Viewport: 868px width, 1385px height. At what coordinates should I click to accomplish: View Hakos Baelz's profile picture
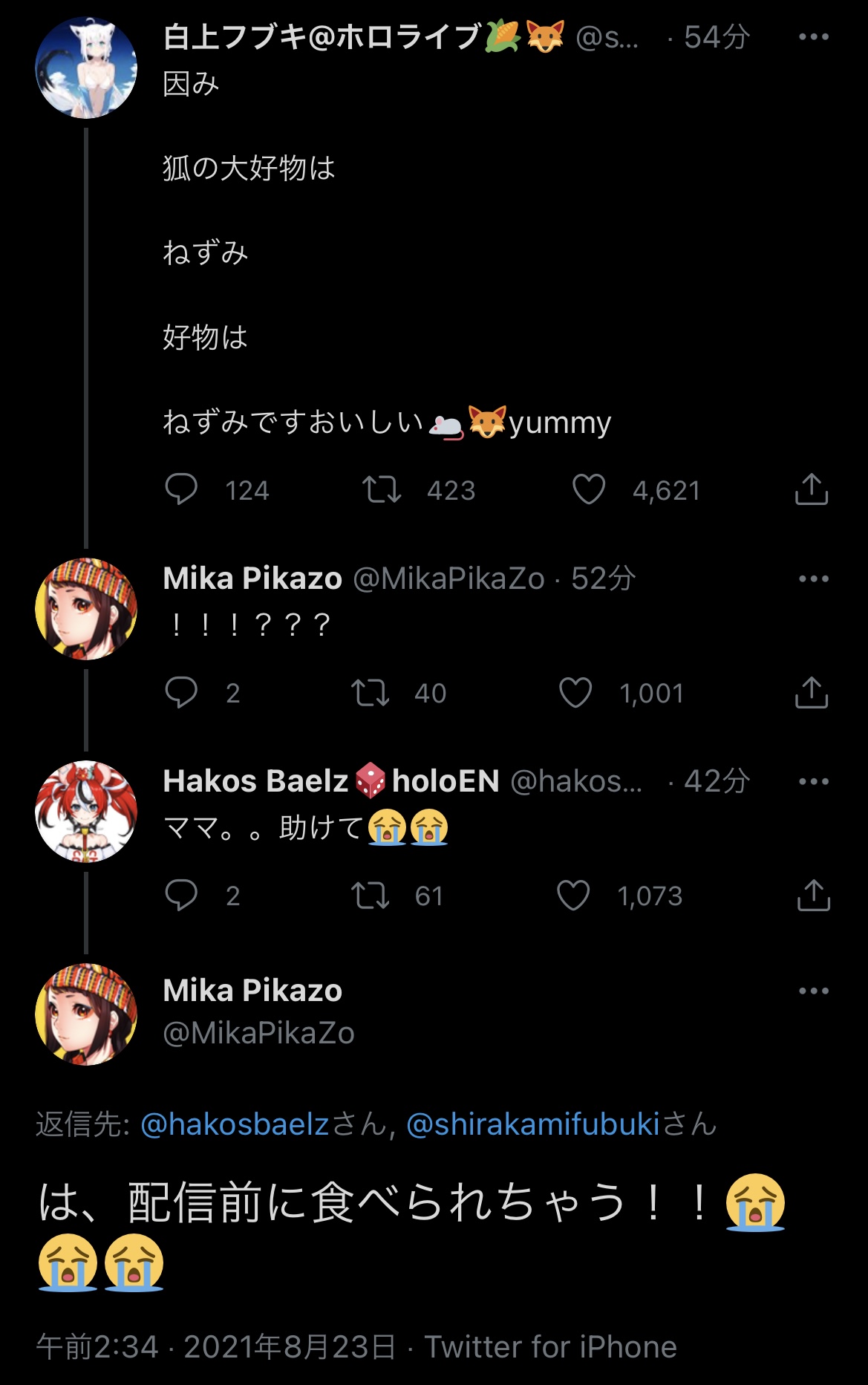(x=86, y=812)
